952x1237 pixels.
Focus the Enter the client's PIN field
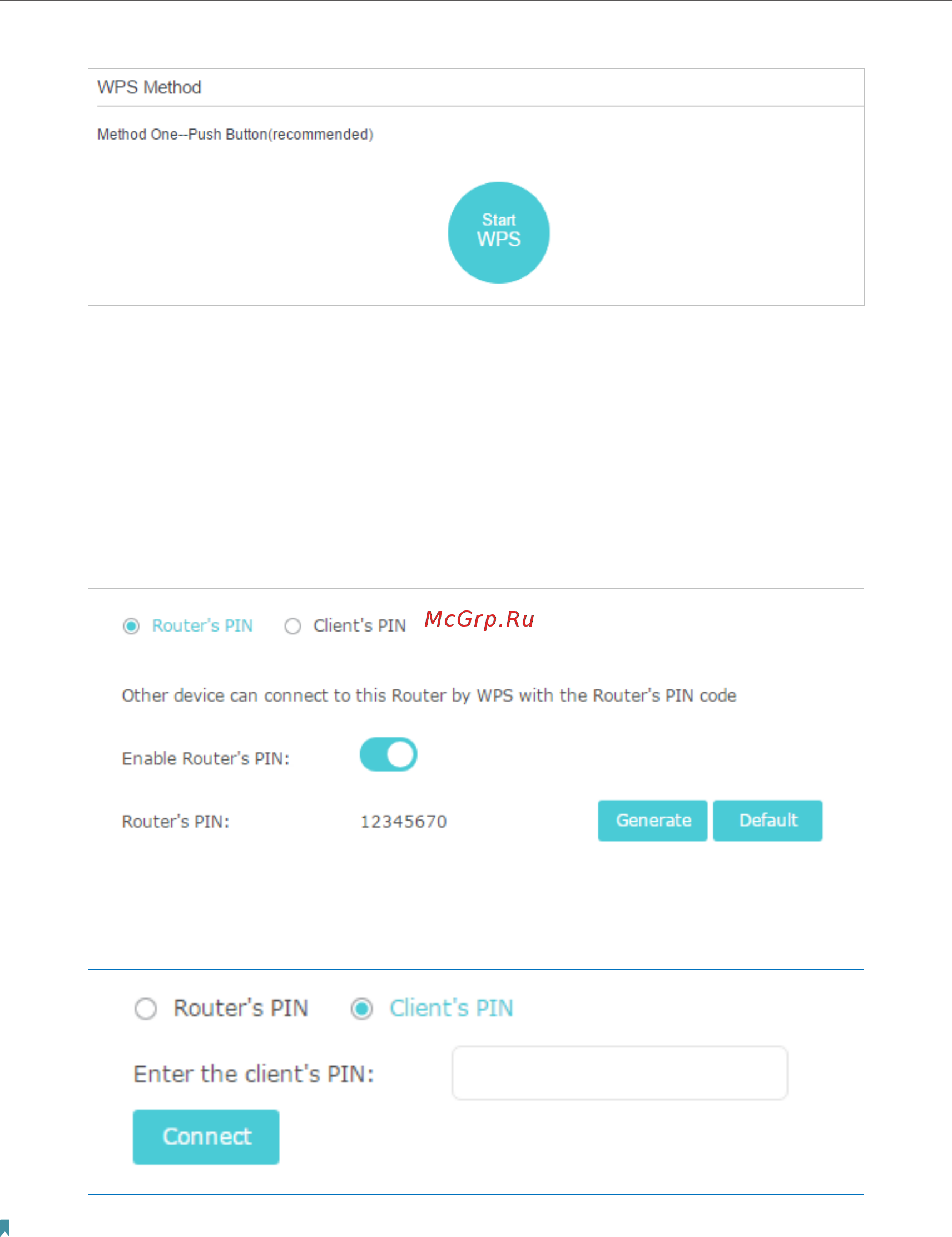(x=619, y=1073)
